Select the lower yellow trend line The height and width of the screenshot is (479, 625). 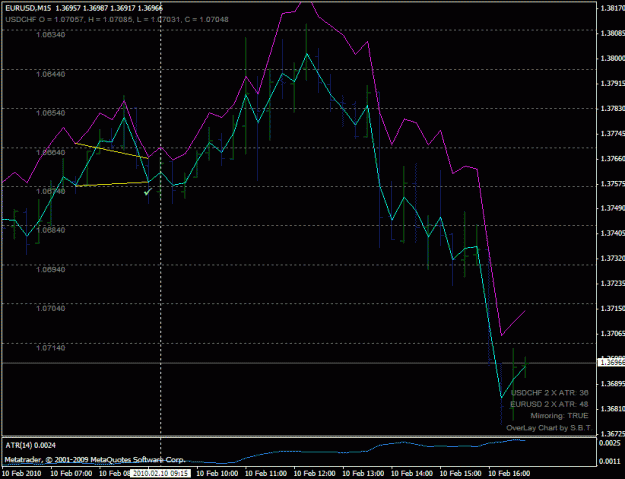112,184
